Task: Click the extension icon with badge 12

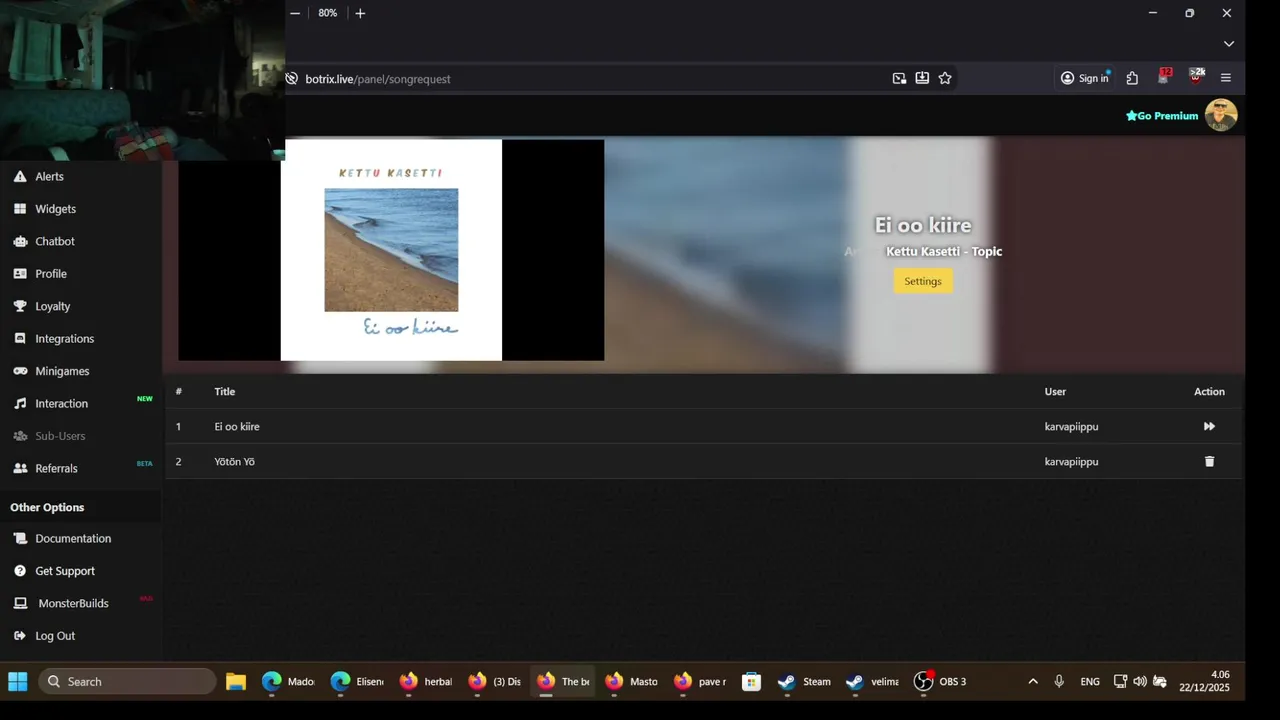Action: pyautogui.click(x=1164, y=76)
